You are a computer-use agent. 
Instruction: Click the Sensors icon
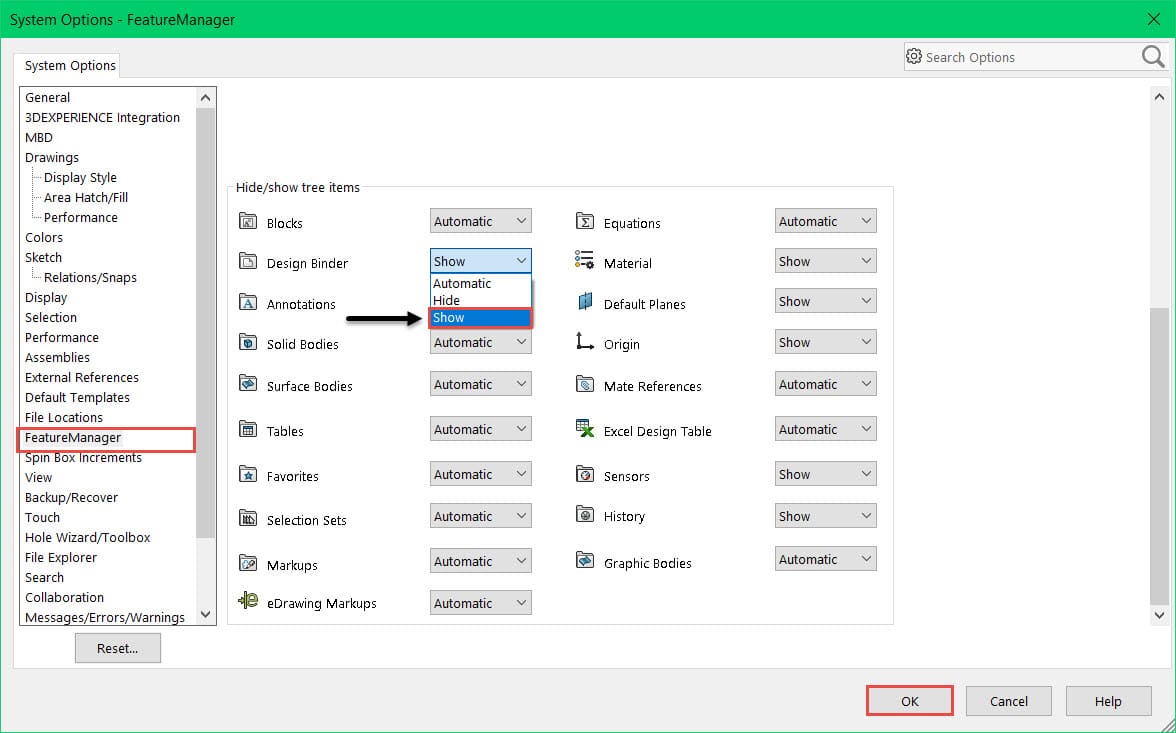[x=586, y=473]
